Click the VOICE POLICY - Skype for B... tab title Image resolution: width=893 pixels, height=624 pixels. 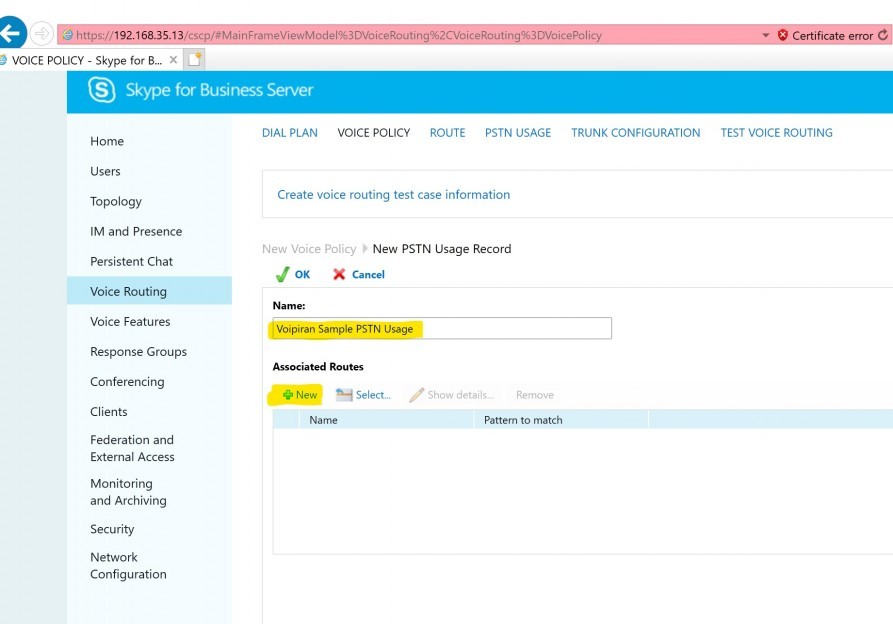[x=87, y=60]
